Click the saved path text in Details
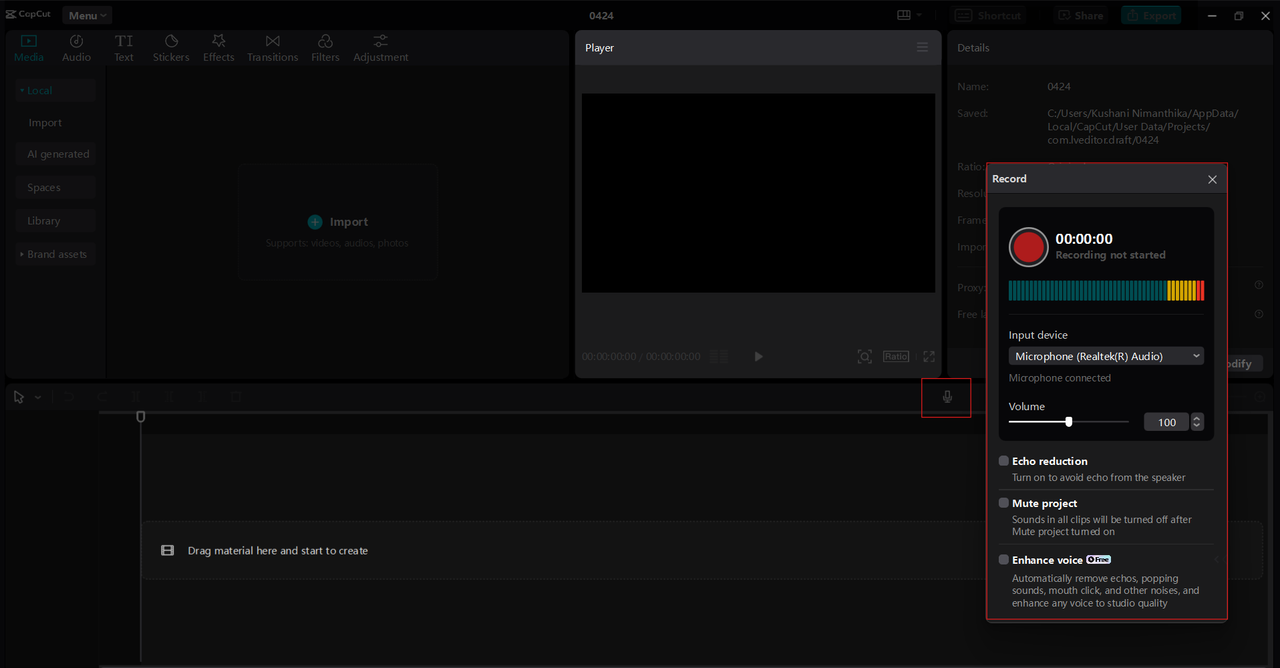The width and height of the screenshot is (1280, 668). tap(1142, 127)
